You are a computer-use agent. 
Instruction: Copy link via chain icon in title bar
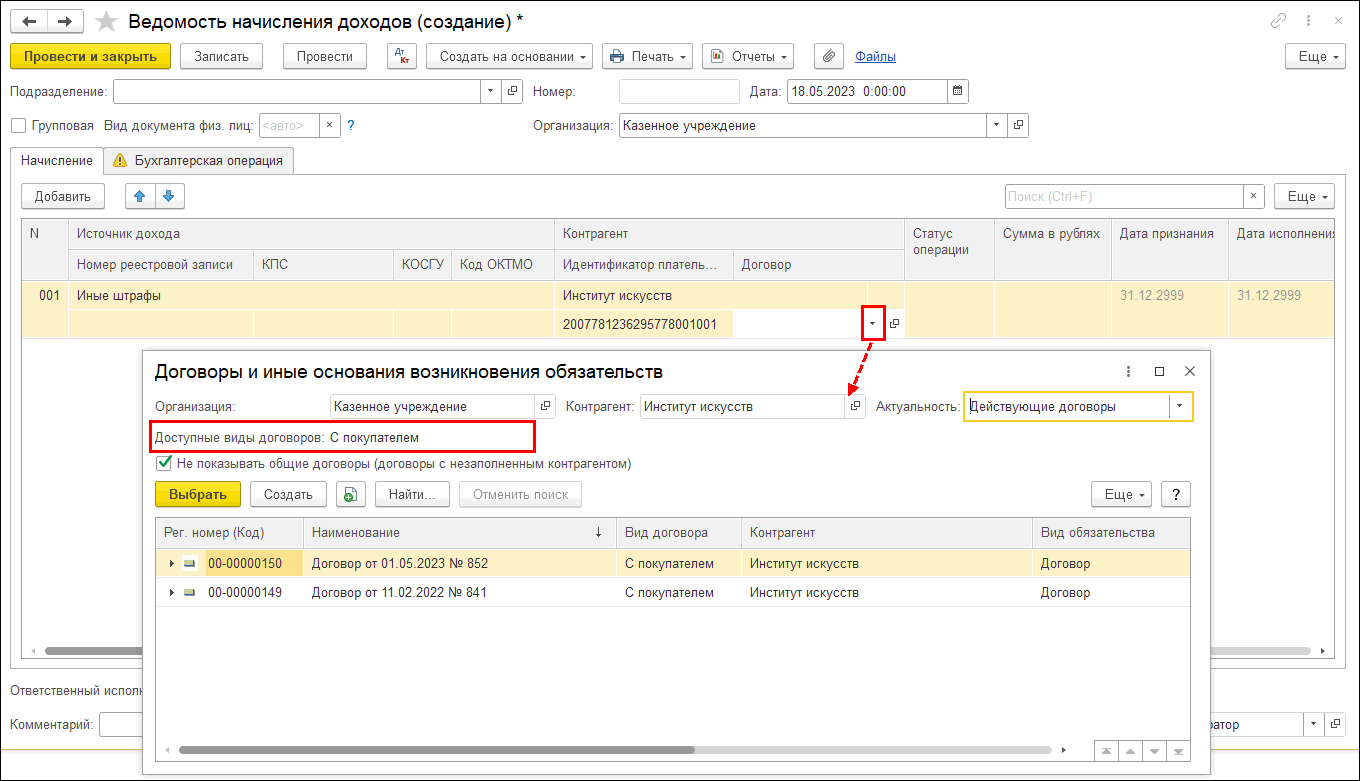tap(1278, 21)
